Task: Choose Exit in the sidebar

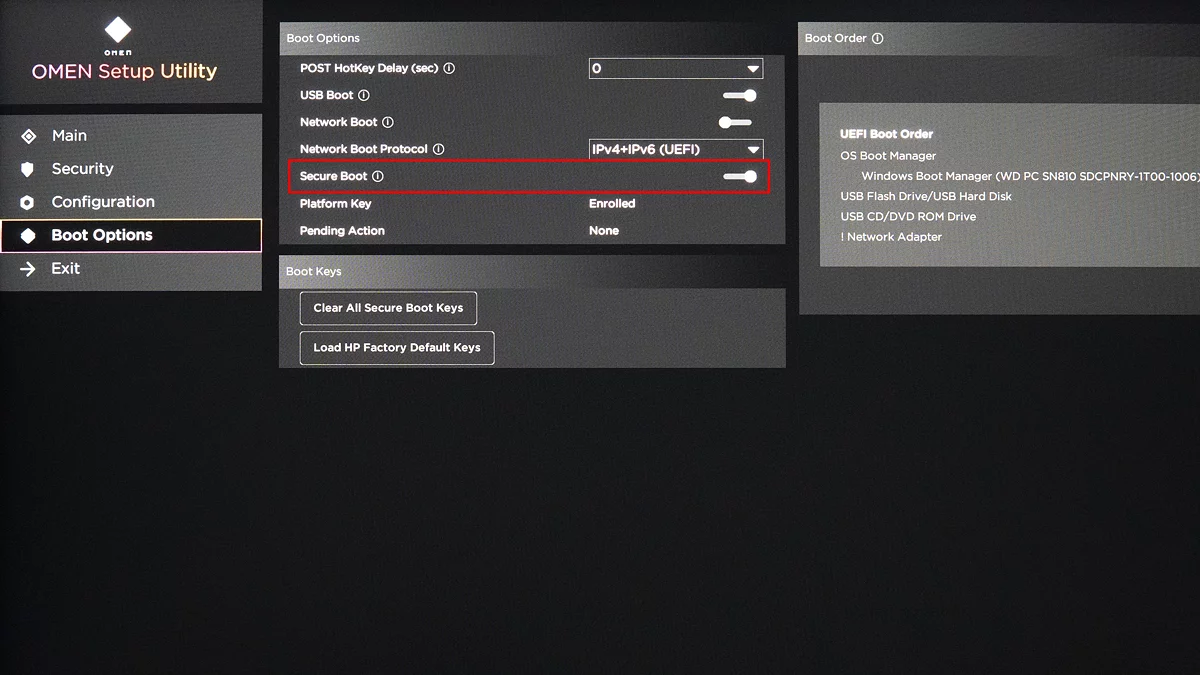Action: (x=65, y=268)
